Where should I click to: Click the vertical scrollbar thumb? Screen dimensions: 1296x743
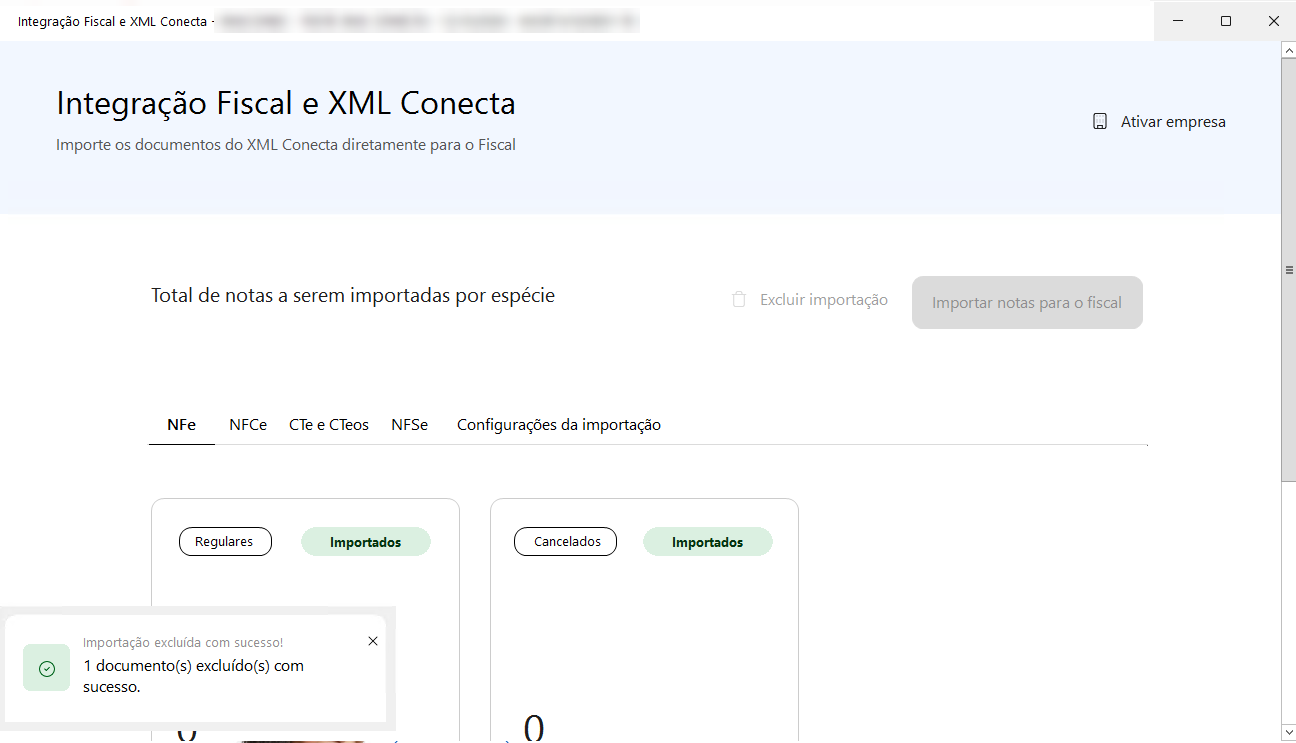click(x=1288, y=269)
